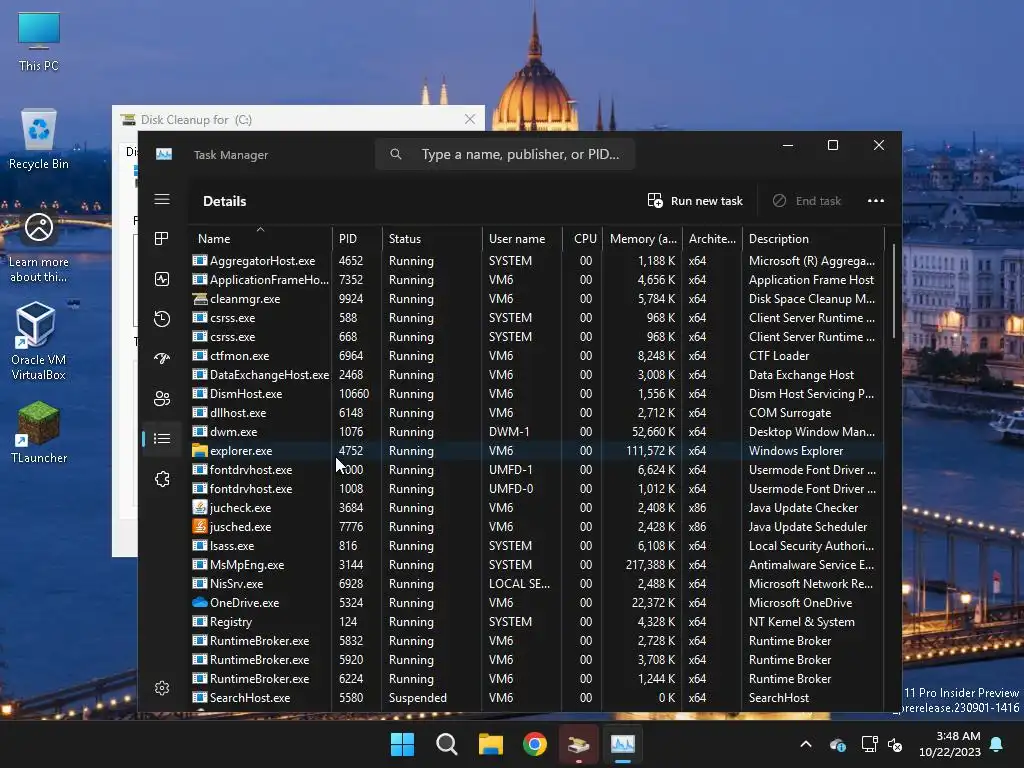The width and height of the screenshot is (1024, 768).
Task: Select the SearchHost.exe suspended process
Action: [x=537, y=697]
